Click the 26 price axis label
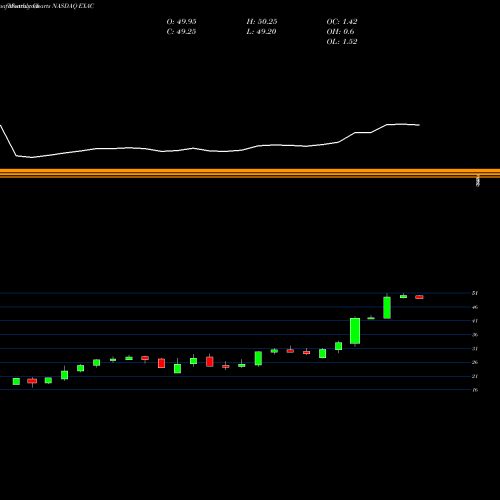The height and width of the screenshot is (500, 500). [x=475, y=362]
